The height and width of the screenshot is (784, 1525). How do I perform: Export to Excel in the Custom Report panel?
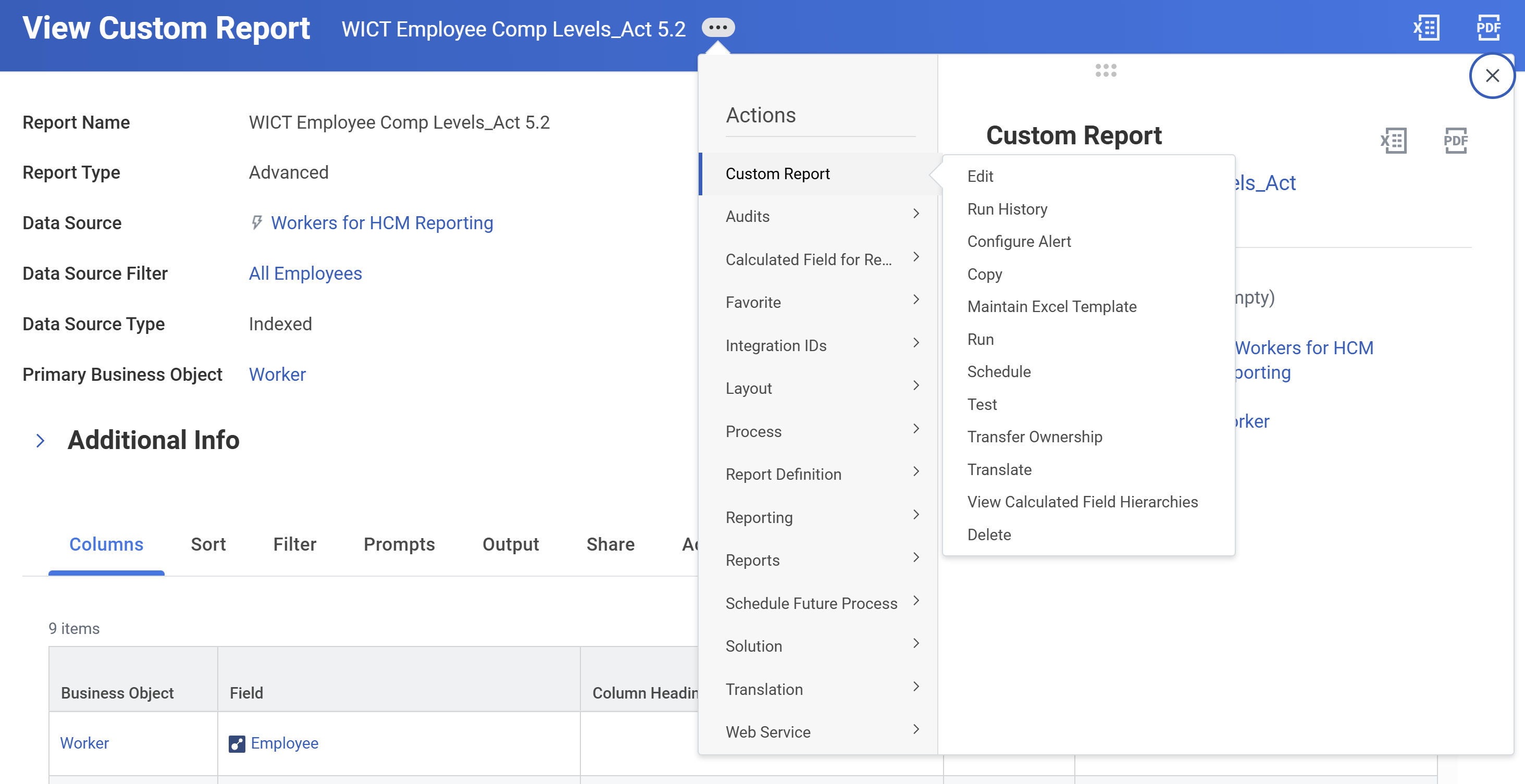1394,141
